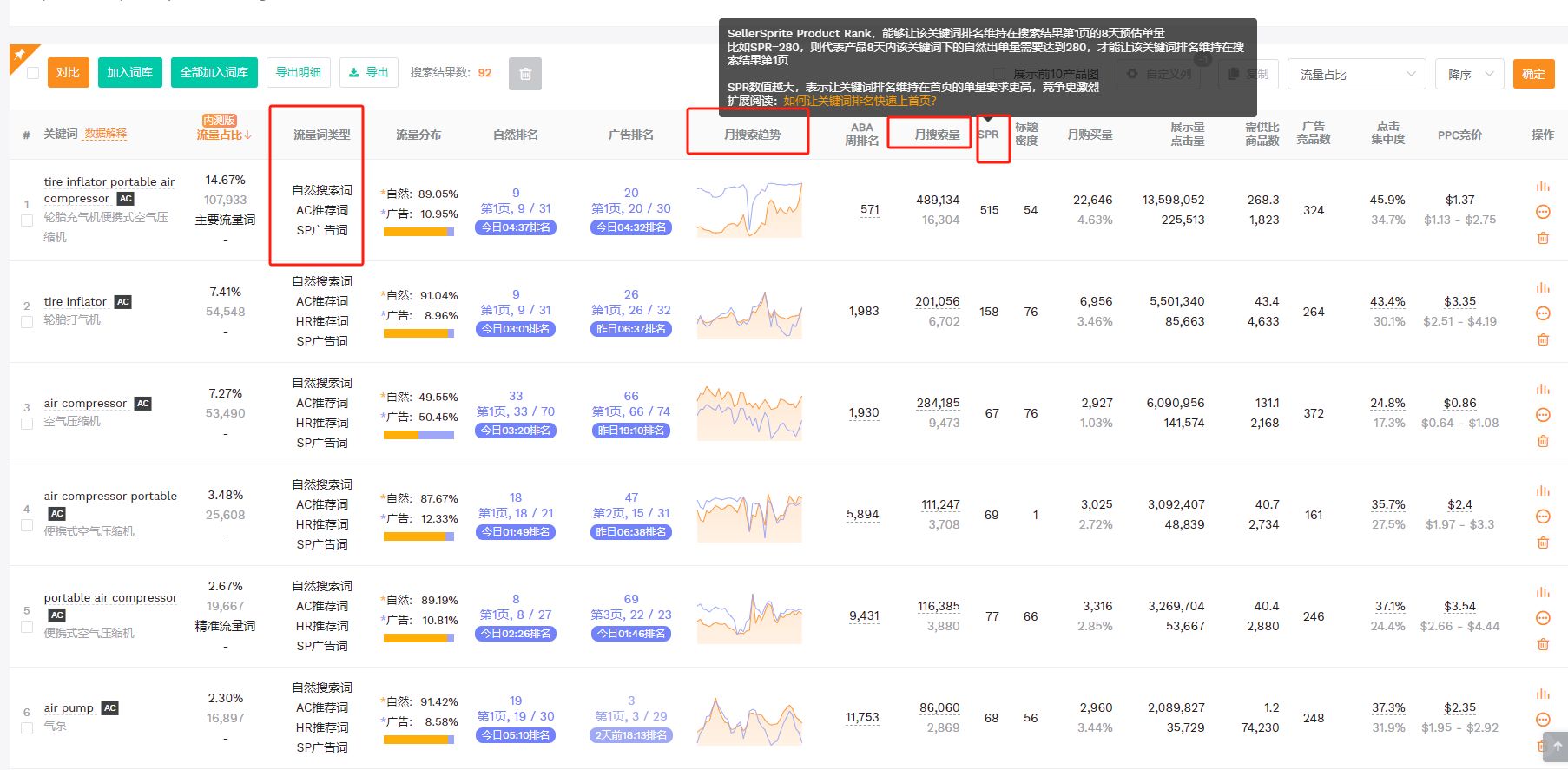1568x770 pixels.
Task: Click search trend chart for tire inflator portable row
Action: point(749,209)
